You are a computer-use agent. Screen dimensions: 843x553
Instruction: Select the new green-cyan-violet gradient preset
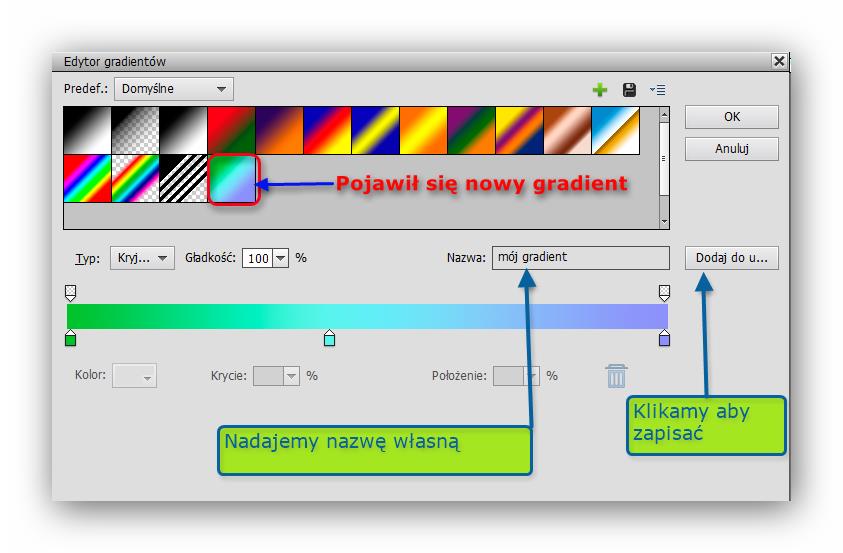coord(233,179)
